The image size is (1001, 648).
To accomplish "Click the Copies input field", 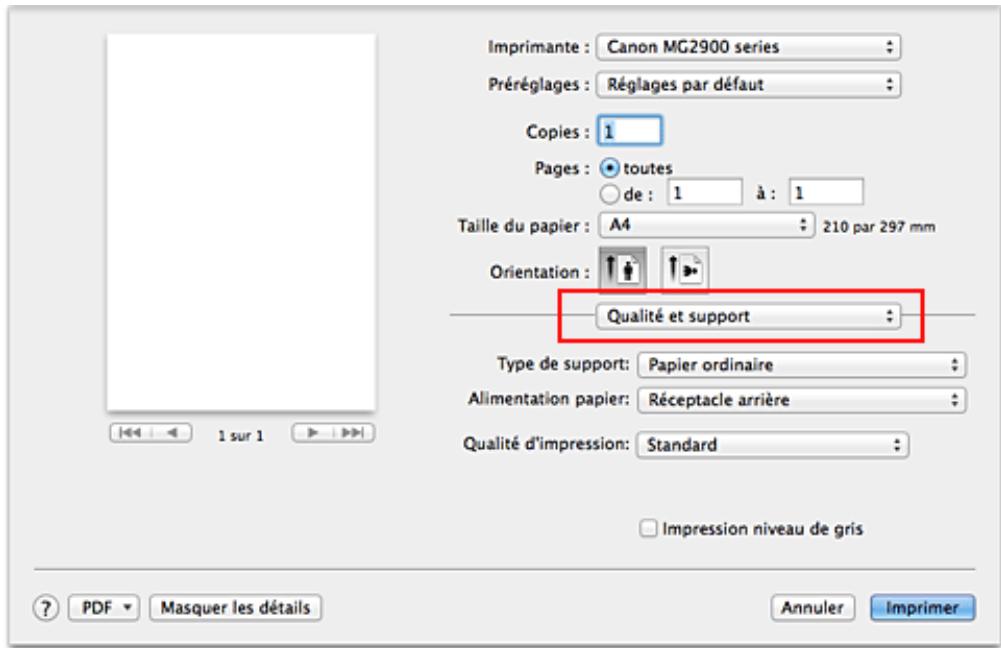I will point(630,132).
